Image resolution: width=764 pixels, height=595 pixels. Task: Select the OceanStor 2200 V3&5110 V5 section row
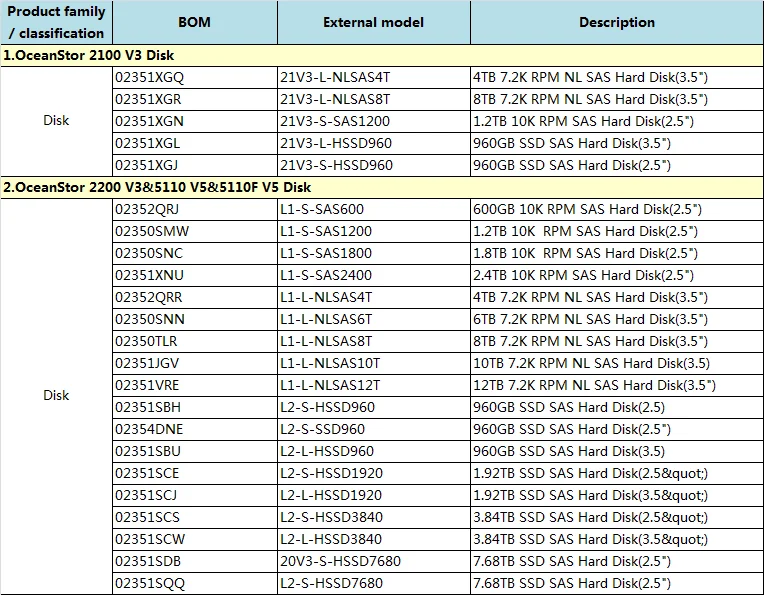[x=157, y=187]
